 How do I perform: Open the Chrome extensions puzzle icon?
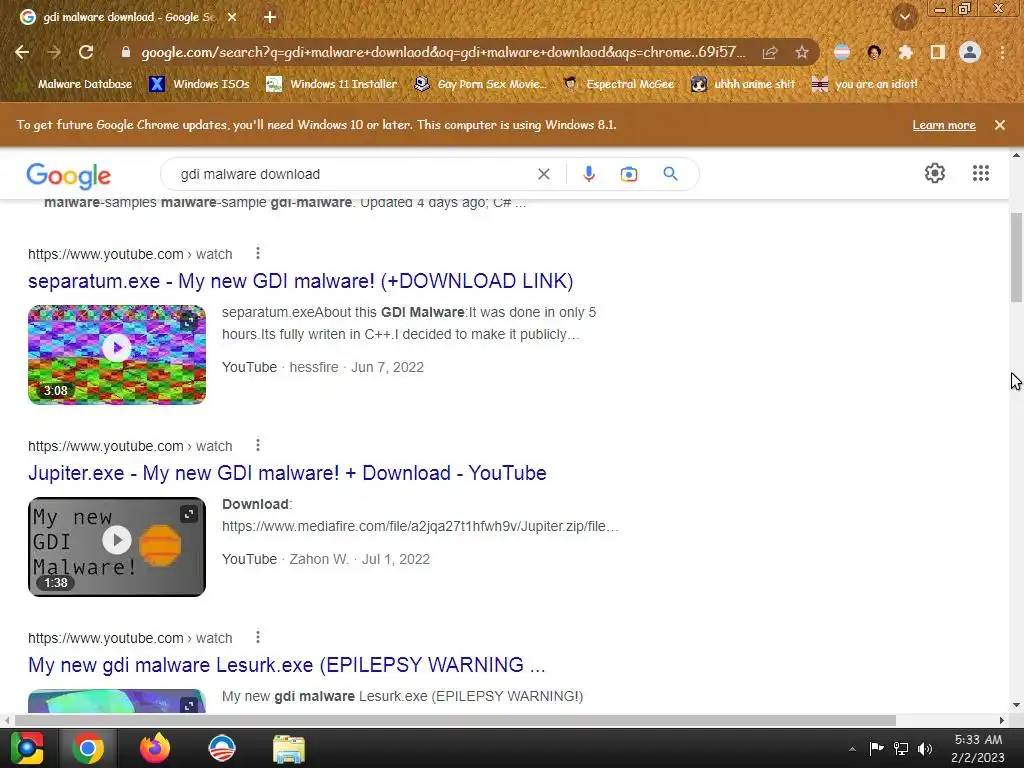[905, 52]
